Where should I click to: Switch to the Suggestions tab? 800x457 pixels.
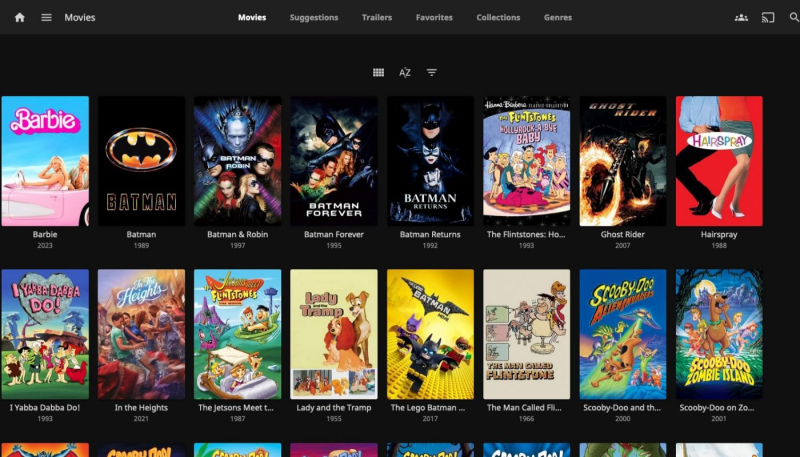point(314,17)
